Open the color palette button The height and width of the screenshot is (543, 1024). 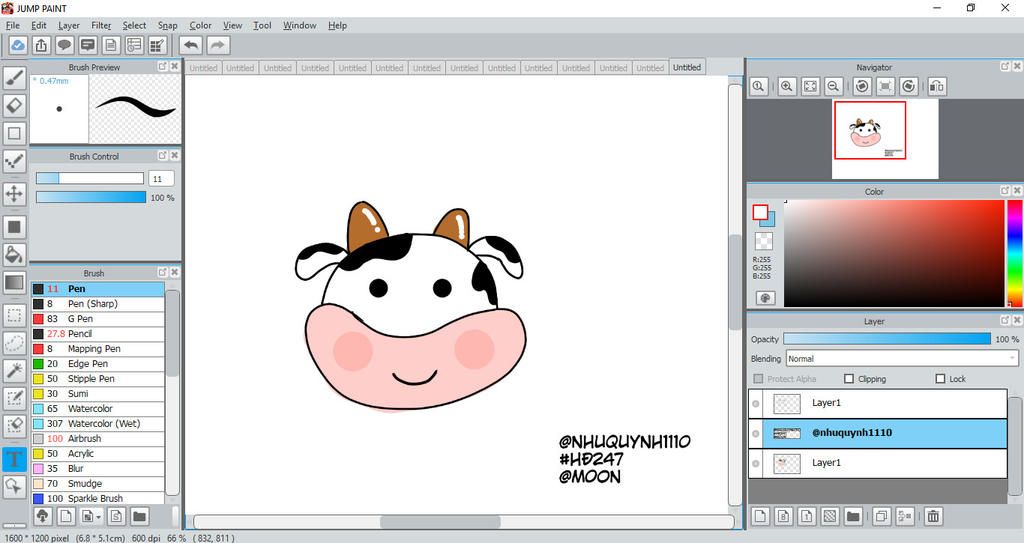[765, 298]
